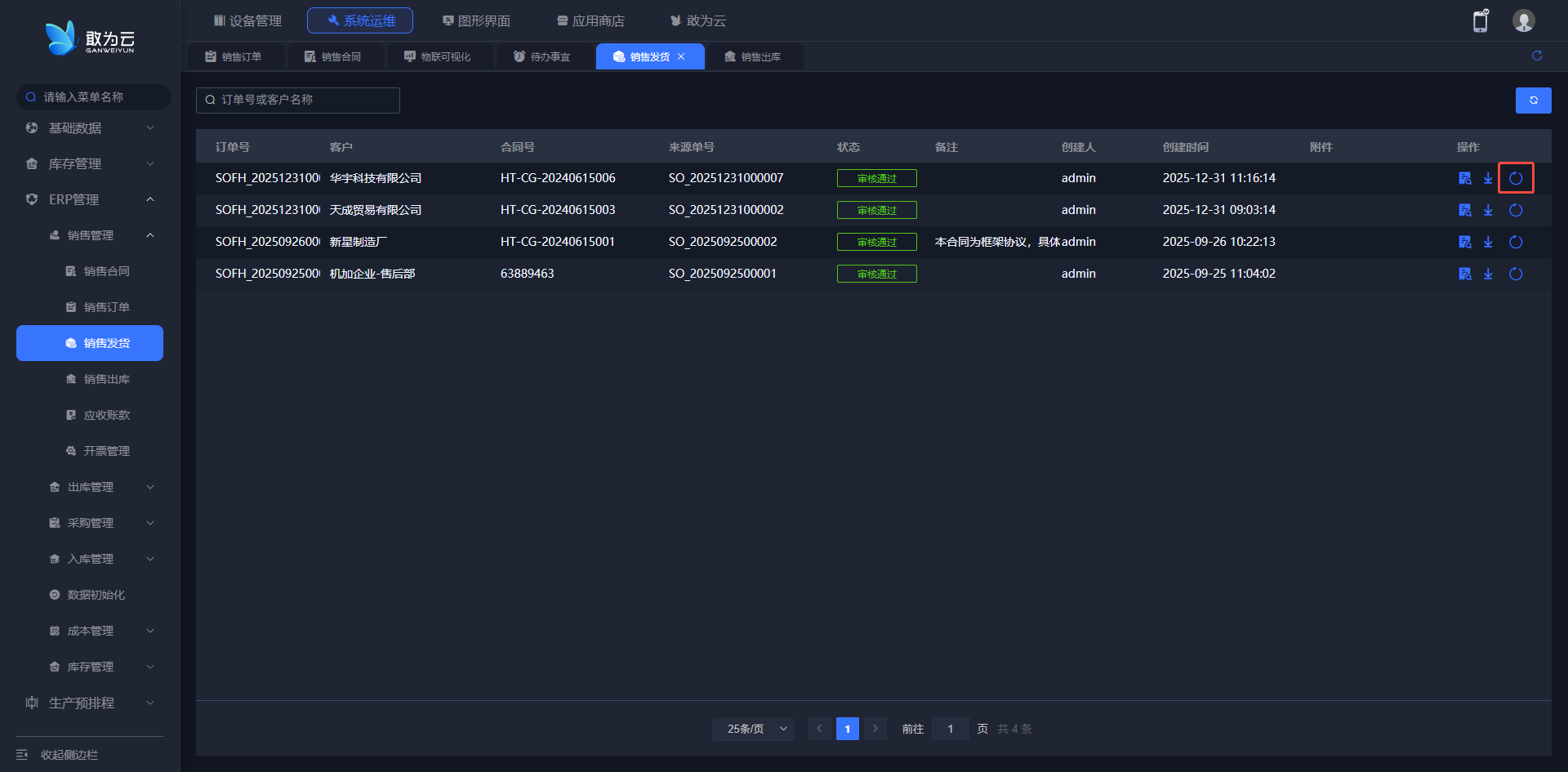Click the 前往 page number input box
This screenshot has height=772, width=1568.
coord(950,729)
